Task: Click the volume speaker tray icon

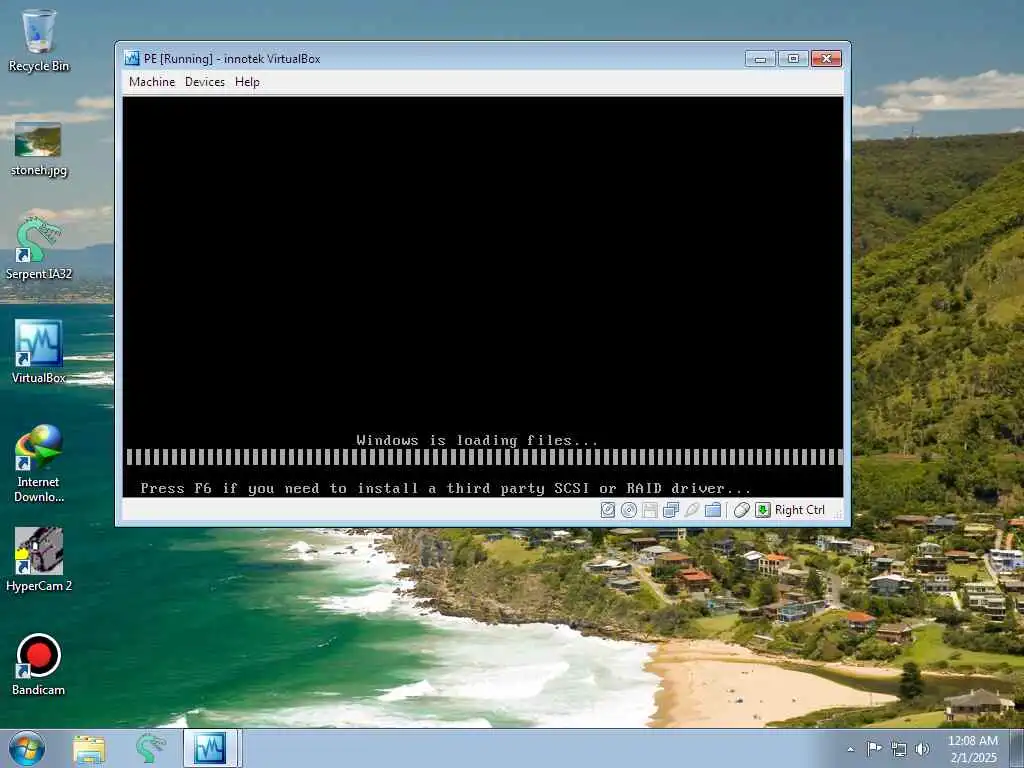Action: pyautogui.click(x=922, y=749)
